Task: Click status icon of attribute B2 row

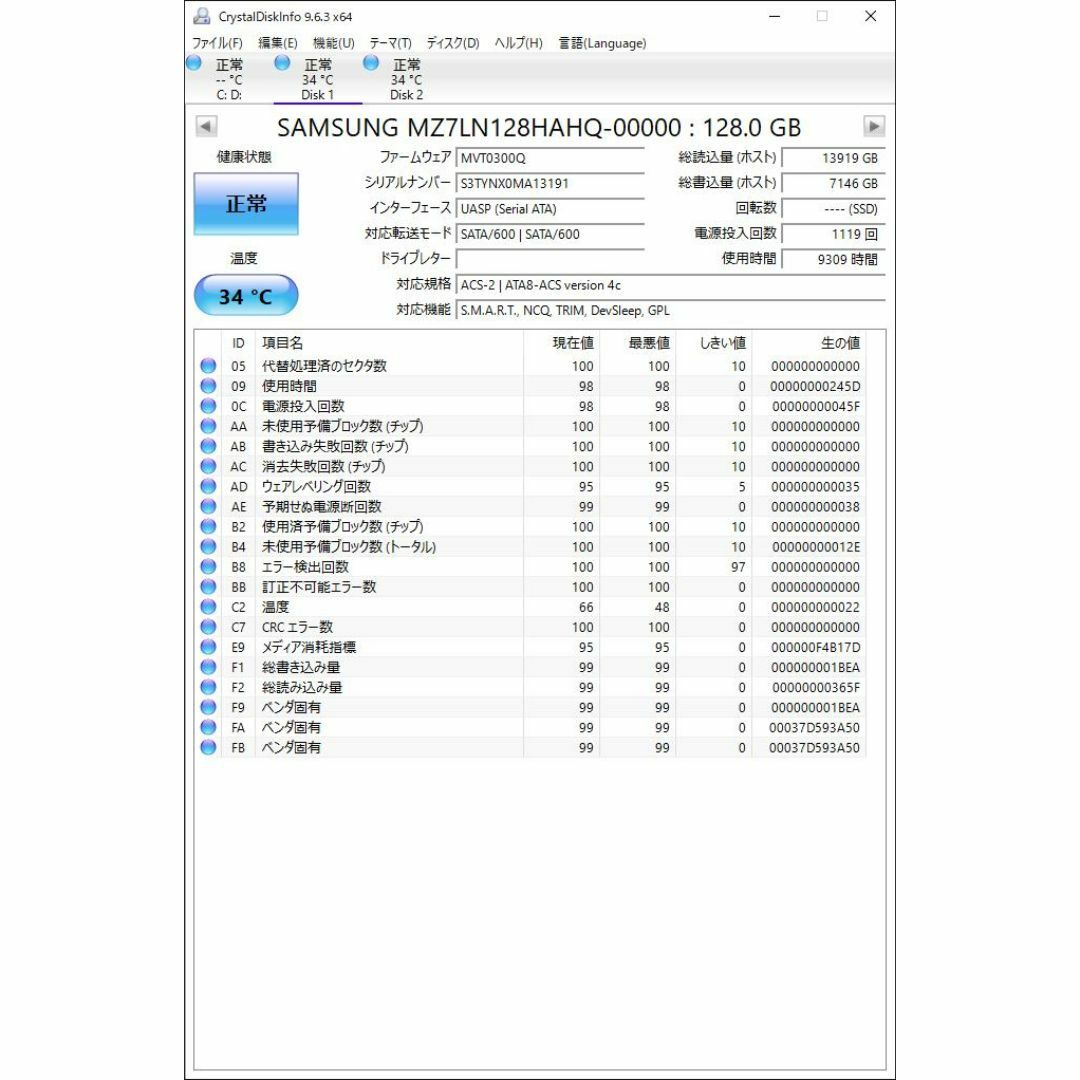Action: point(208,526)
